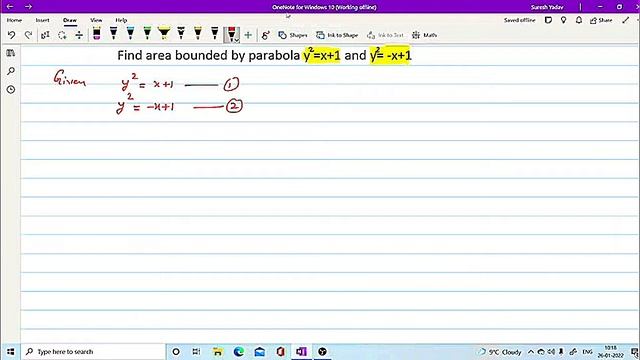This screenshot has height=360, width=640.
Task: Open Windows Start menu
Action: [10, 351]
